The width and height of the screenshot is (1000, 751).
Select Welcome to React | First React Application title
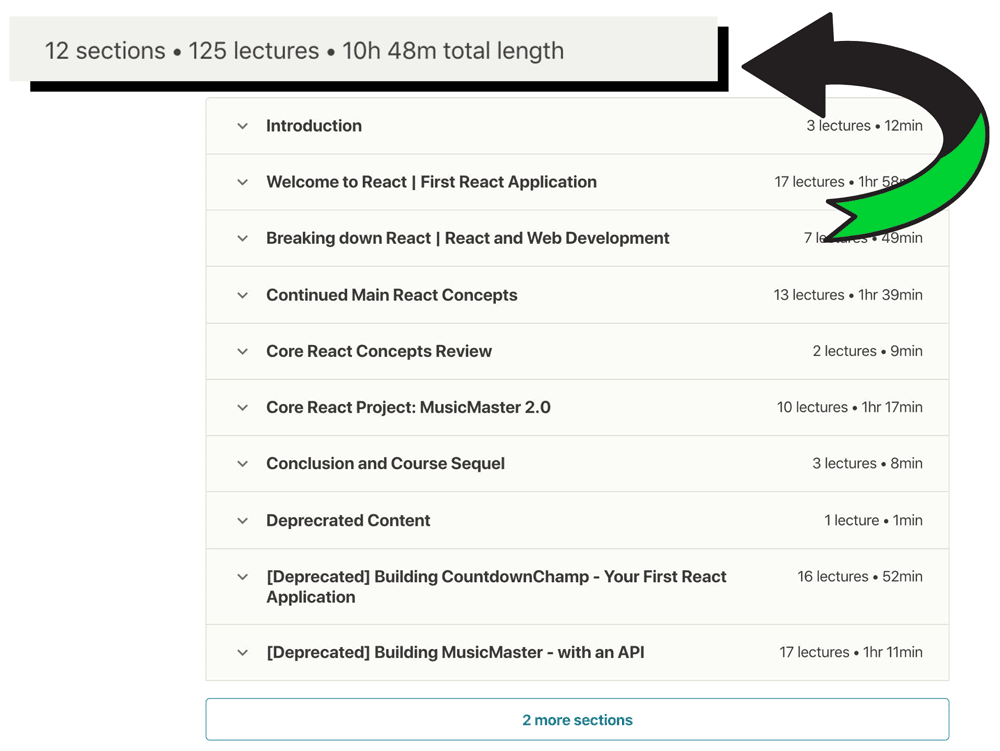pyautogui.click(x=431, y=182)
